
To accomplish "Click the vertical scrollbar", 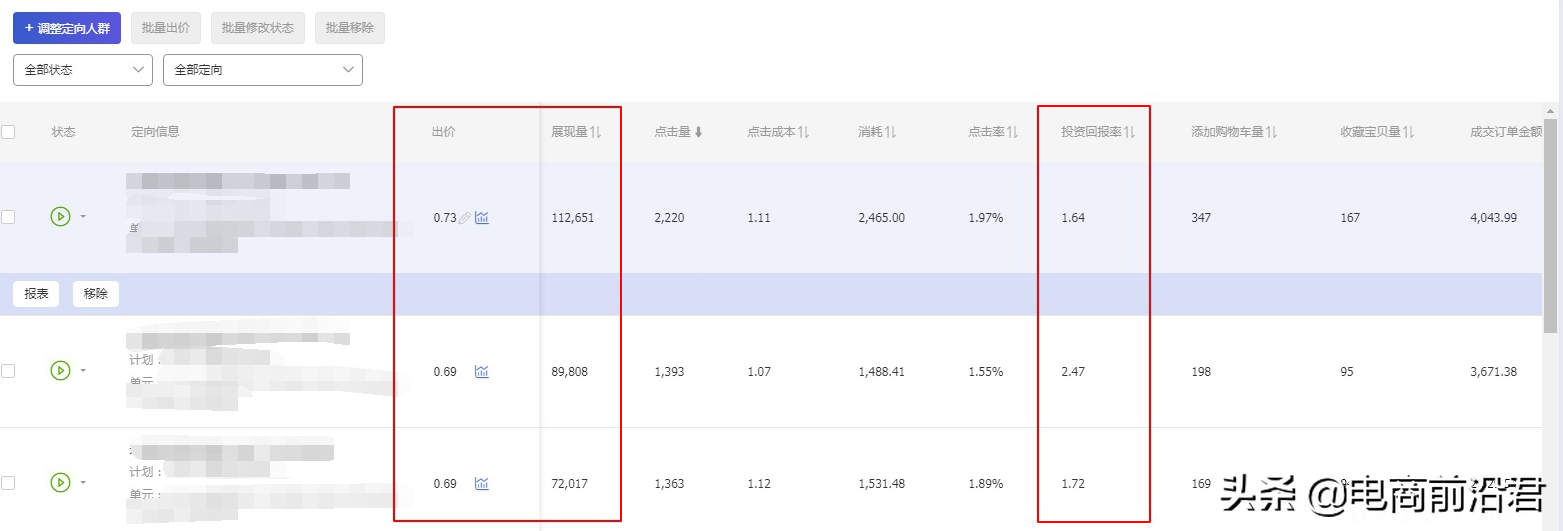I will pos(1551,225).
